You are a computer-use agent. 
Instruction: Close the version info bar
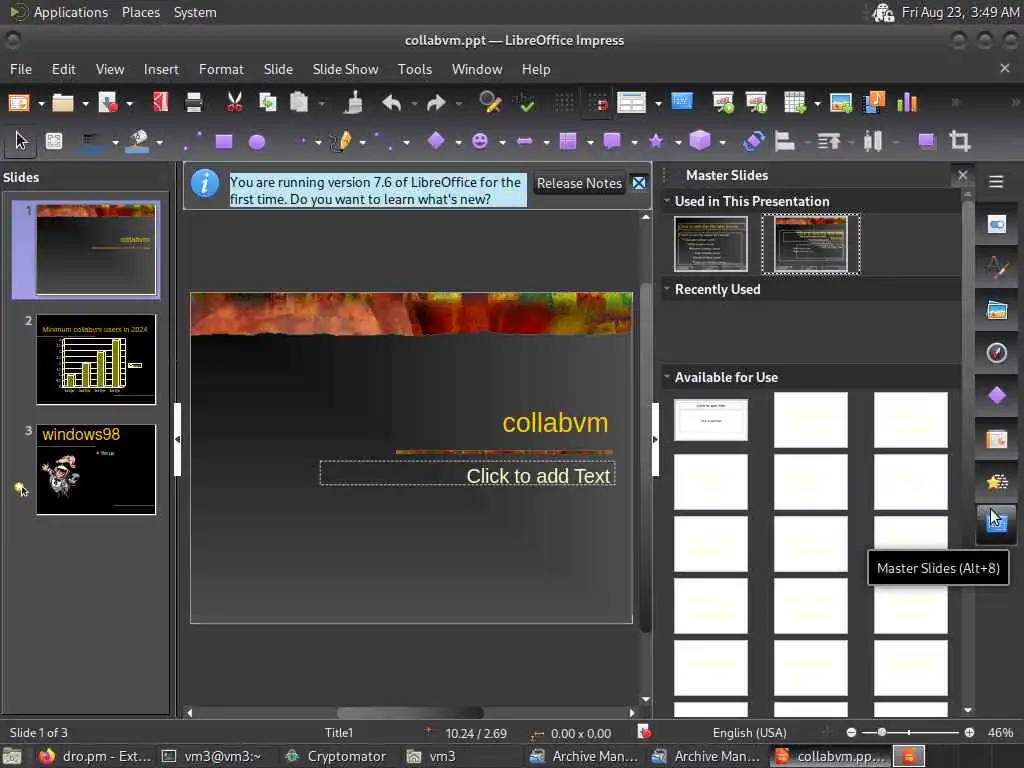pyautogui.click(x=639, y=184)
